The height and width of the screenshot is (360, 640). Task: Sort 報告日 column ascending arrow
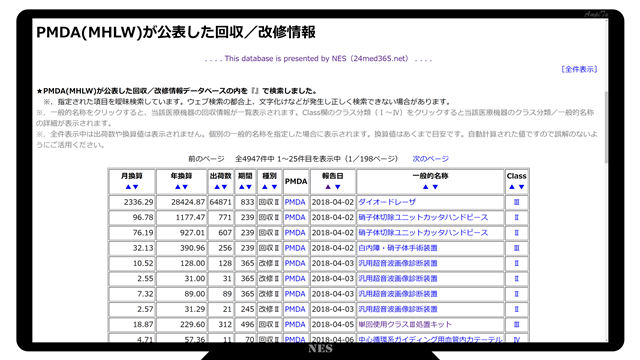(x=328, y=187)
